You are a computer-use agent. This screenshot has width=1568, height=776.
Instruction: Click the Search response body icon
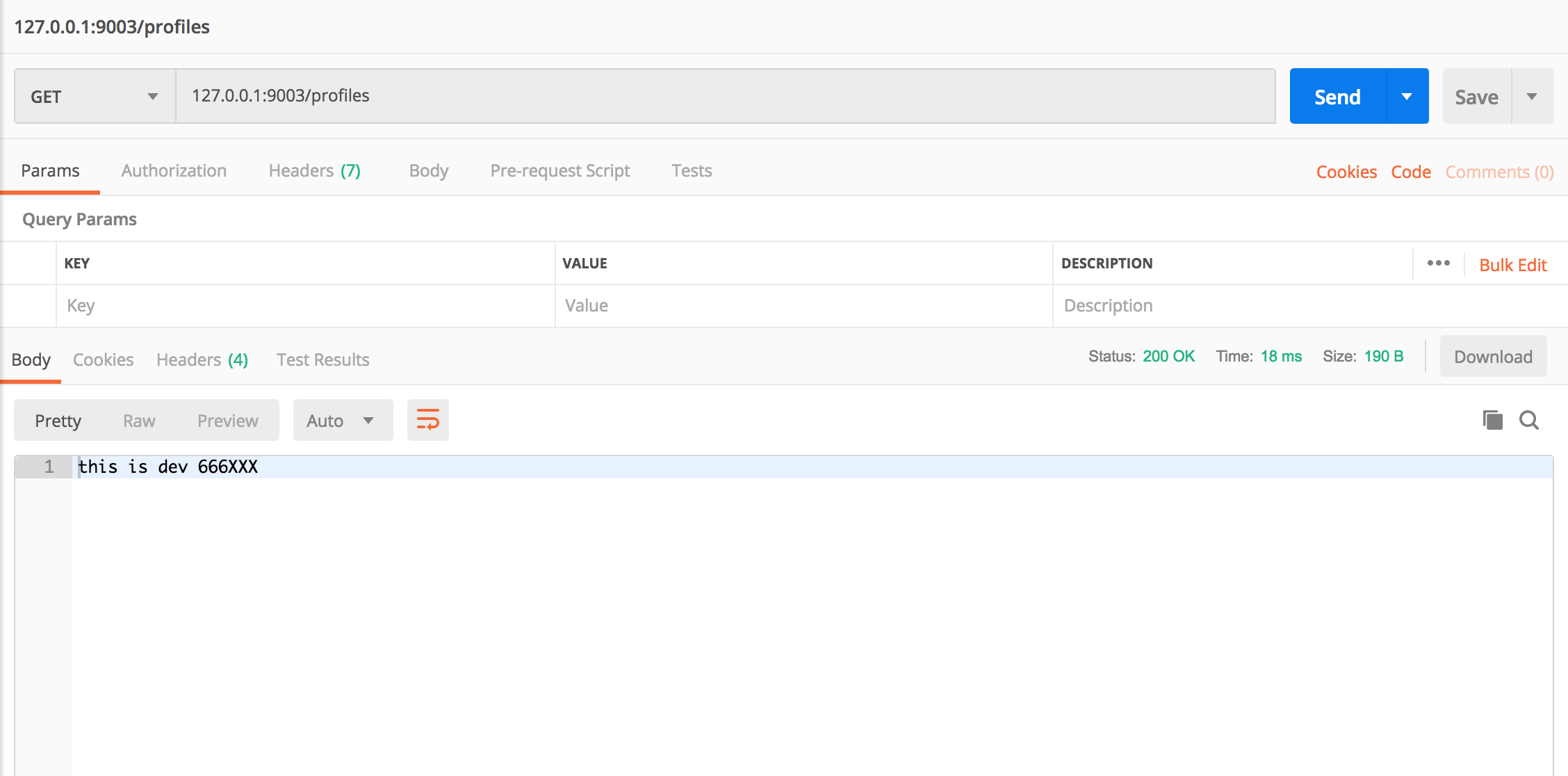click(1530, 419)
